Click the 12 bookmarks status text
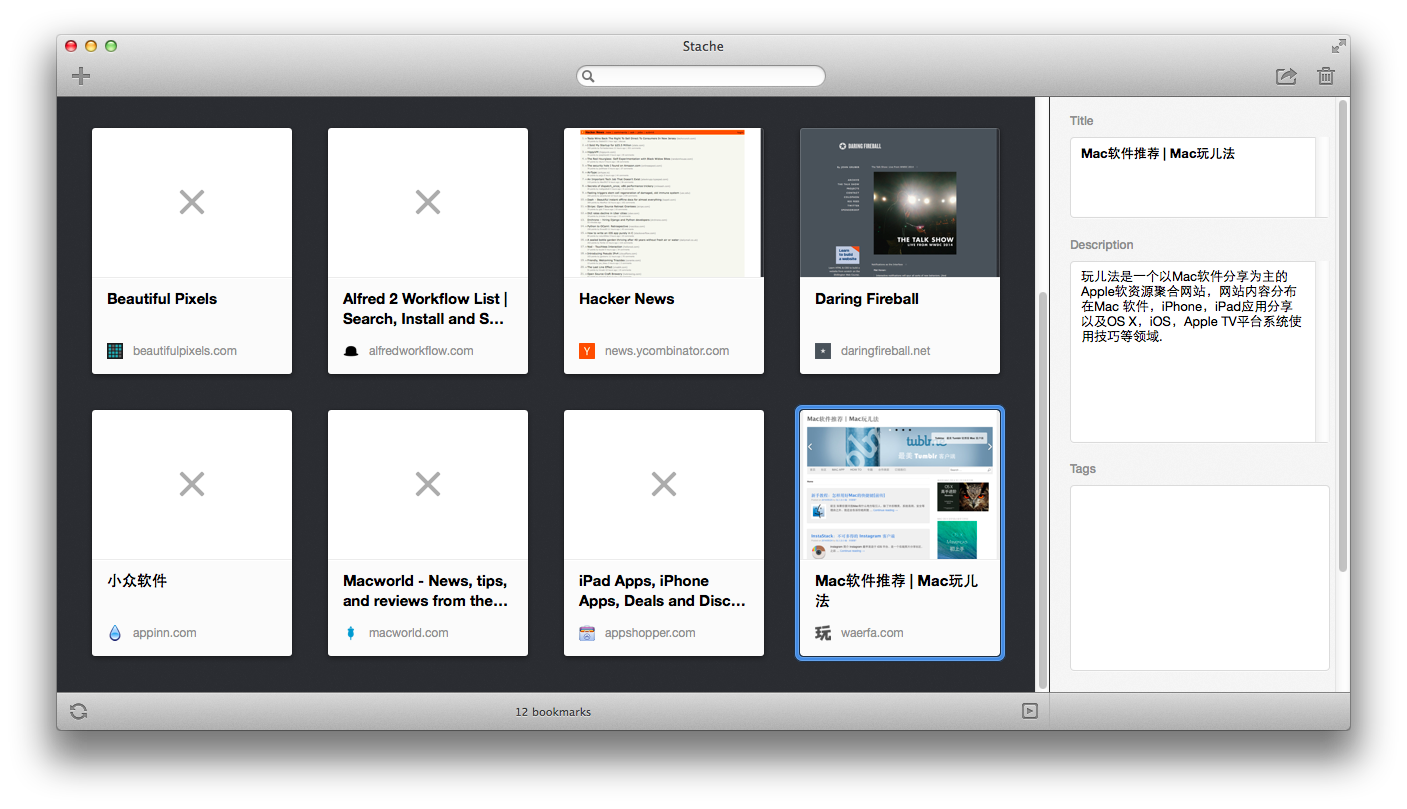Viewport: 1407px width, 809px height. pyautogui.click(x=553, y=712)
